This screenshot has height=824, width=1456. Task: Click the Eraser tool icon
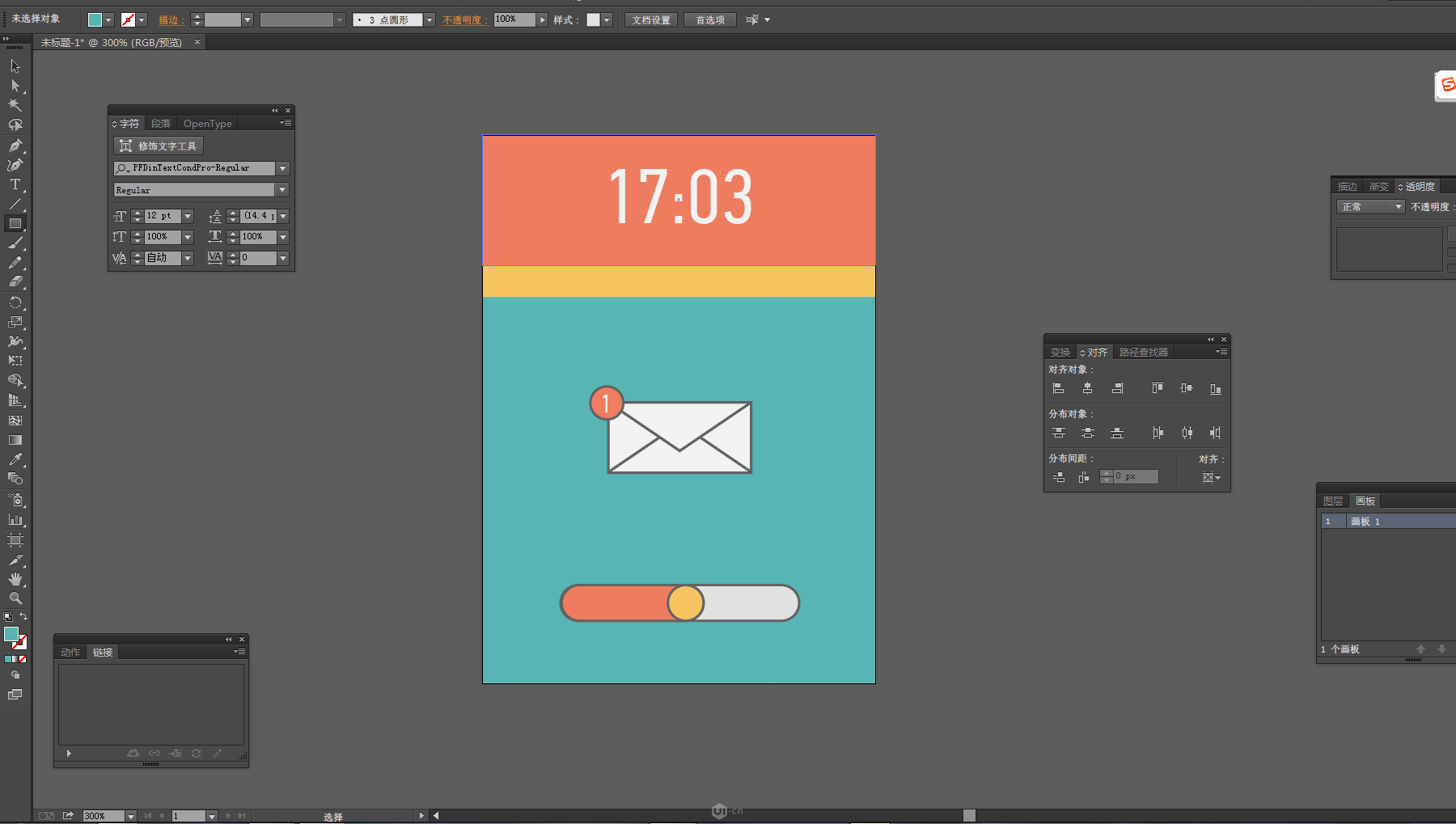[x=15, y=282]
